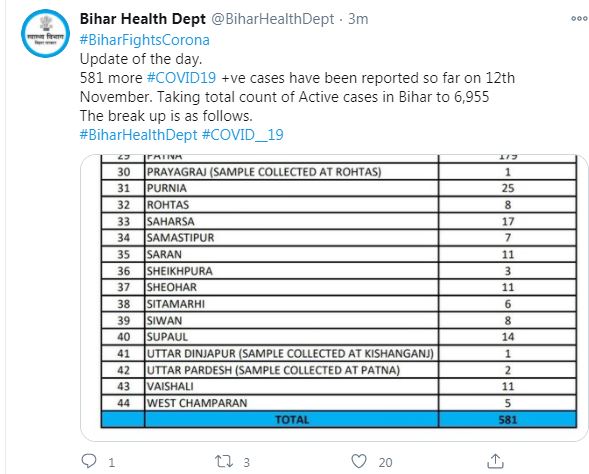Click the @BiharHealthDept handle

(273, 19)
